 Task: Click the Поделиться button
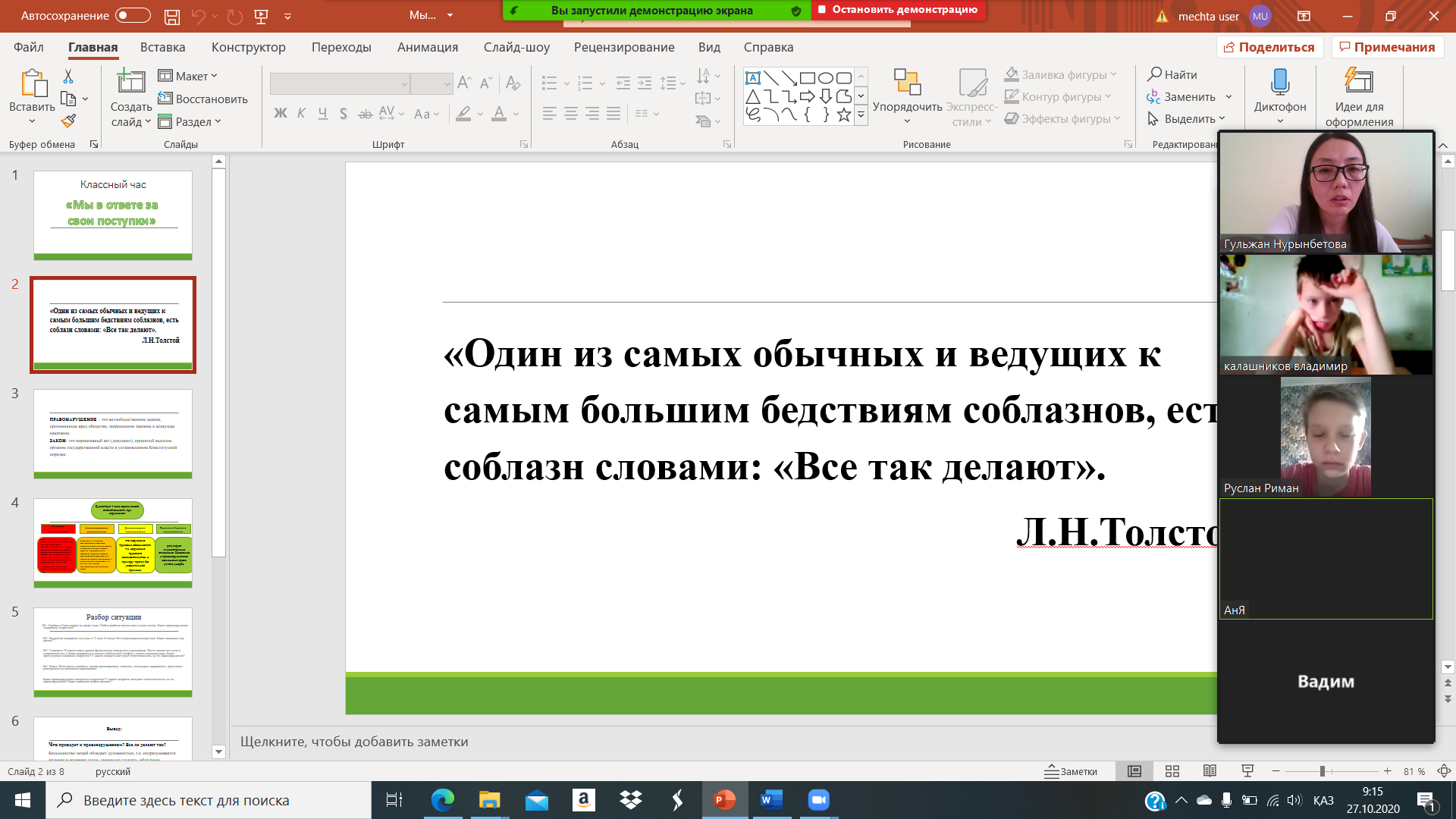1271,46
